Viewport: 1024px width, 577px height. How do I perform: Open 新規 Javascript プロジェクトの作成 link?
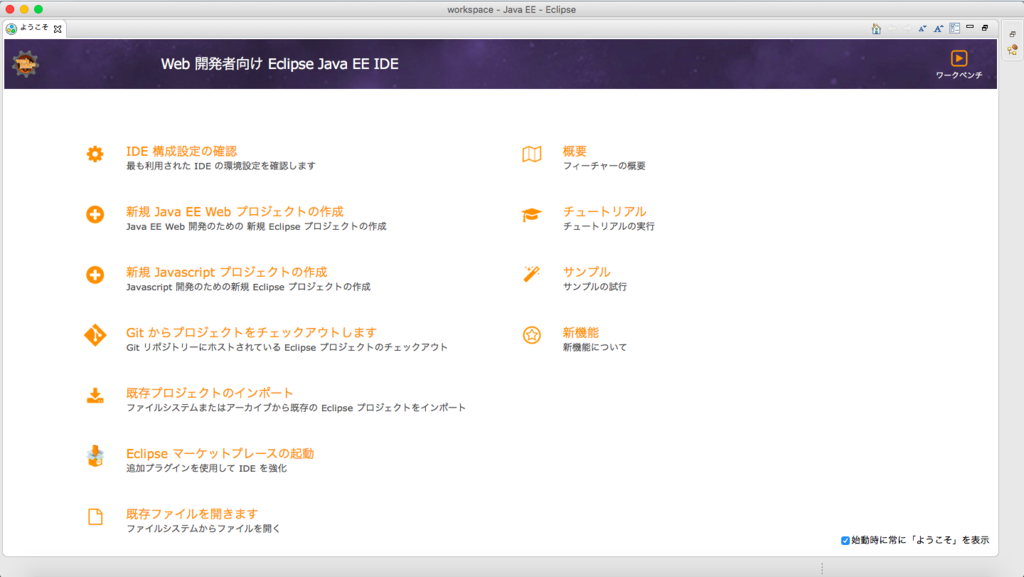227,272
